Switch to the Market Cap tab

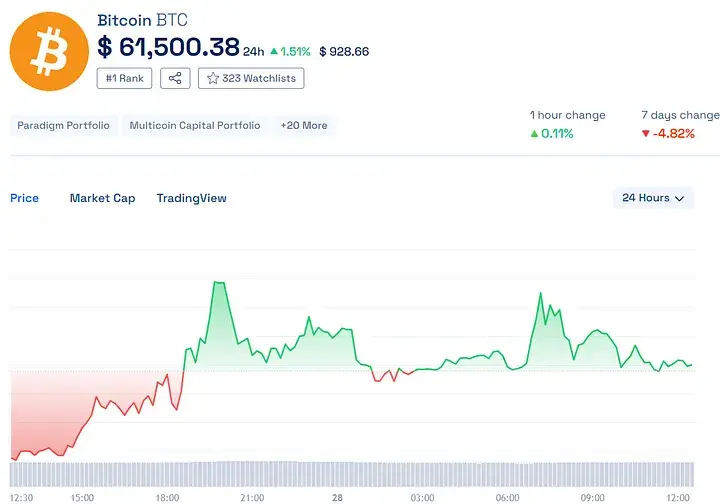pyautogui.click(x=102, y=198)
